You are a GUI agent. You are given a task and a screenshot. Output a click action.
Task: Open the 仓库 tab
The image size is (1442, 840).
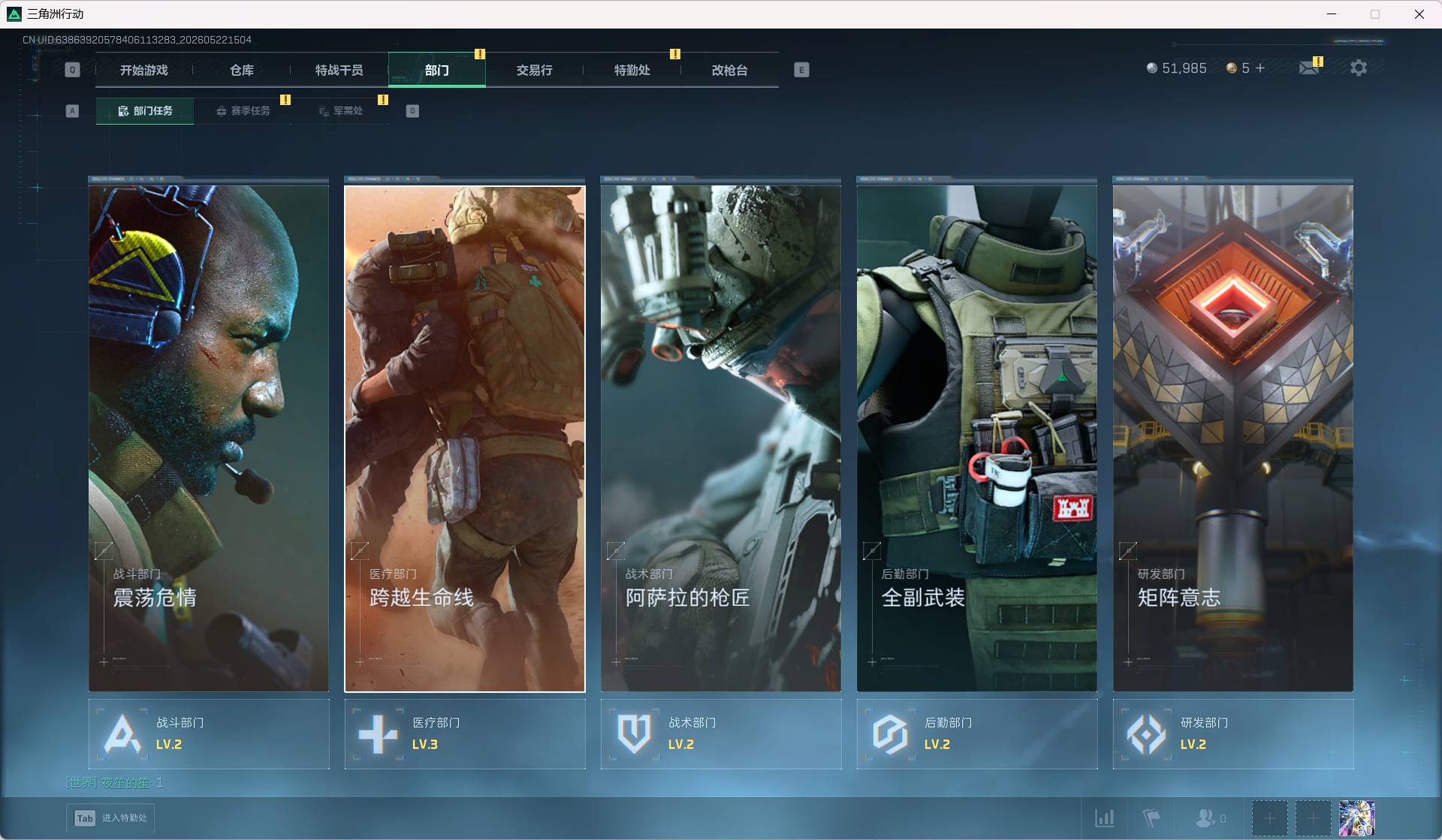click(x=242, y=70)
